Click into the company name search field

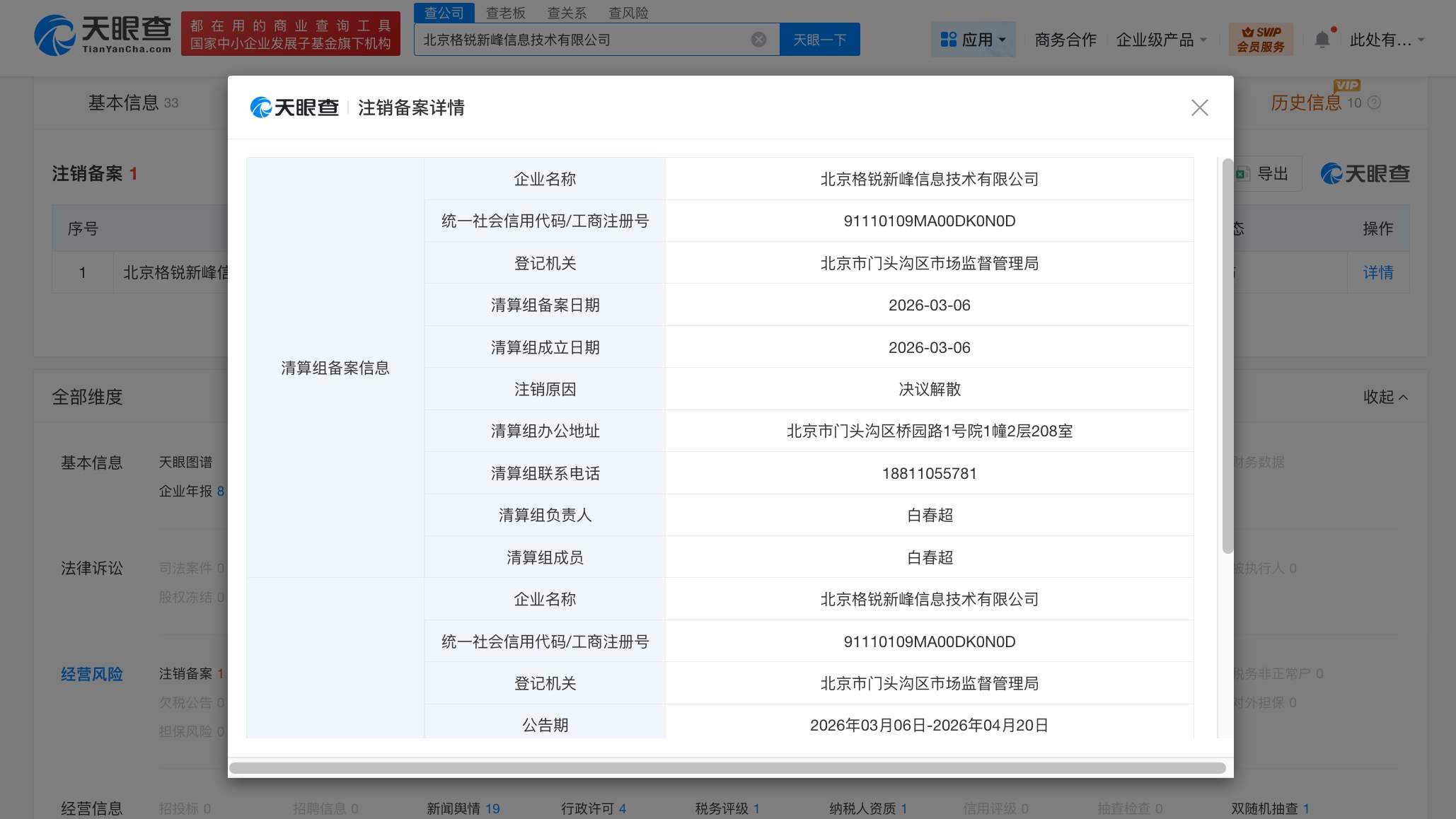580,40
